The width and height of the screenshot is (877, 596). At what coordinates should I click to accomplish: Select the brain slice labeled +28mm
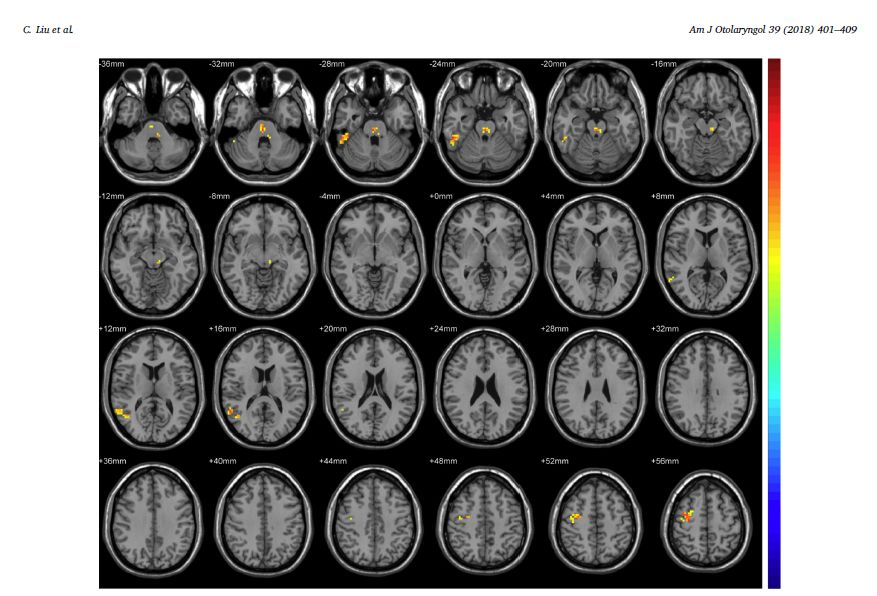coord(596,388)
